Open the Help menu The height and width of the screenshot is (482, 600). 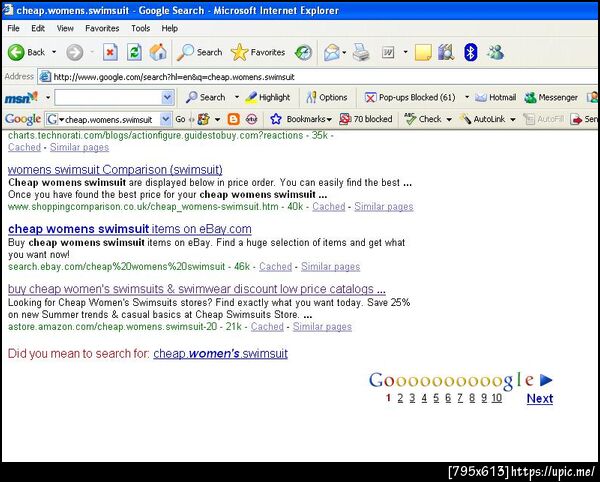pos(170,28)
